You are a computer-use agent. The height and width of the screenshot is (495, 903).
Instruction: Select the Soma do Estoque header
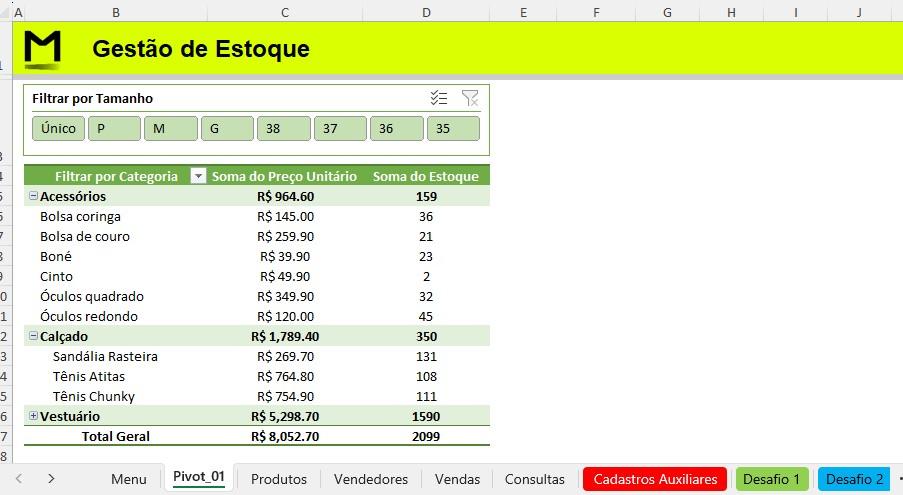(x=426, y=176)
